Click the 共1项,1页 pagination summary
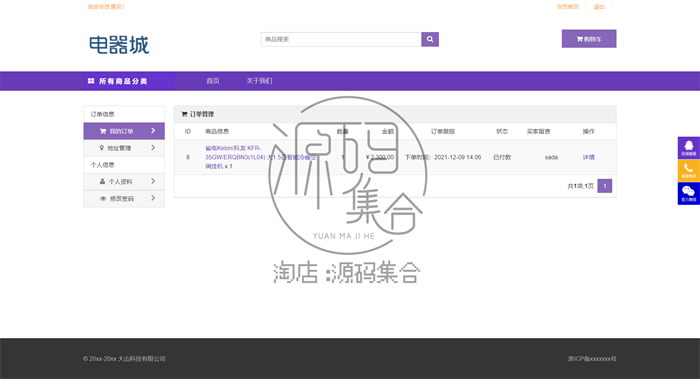The image size is (700, 379). pyautogui.click(x=580, y=186)
